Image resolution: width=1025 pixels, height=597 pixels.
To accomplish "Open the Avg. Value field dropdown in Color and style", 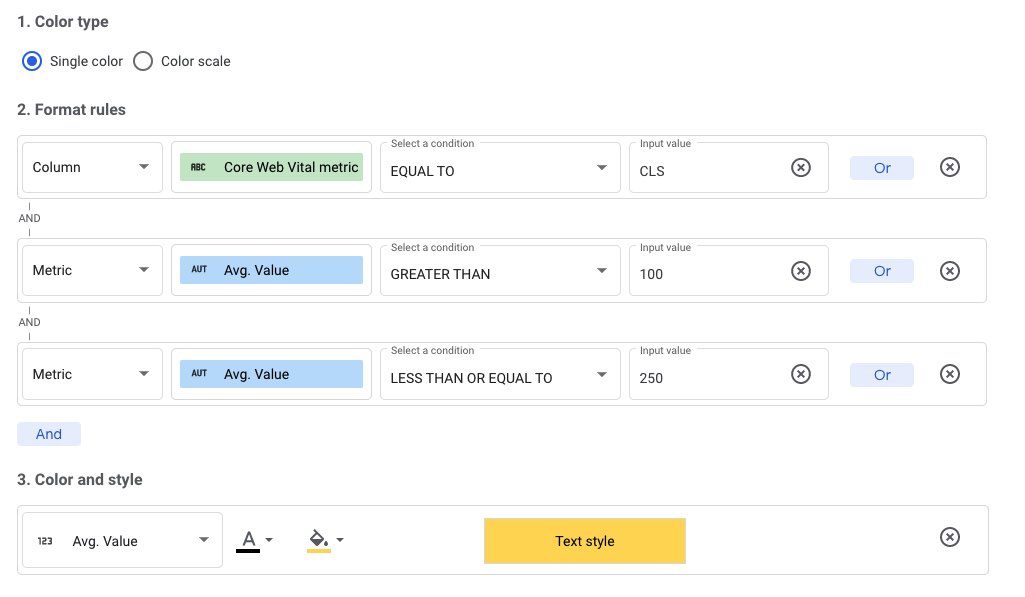I will pos(120,540).
